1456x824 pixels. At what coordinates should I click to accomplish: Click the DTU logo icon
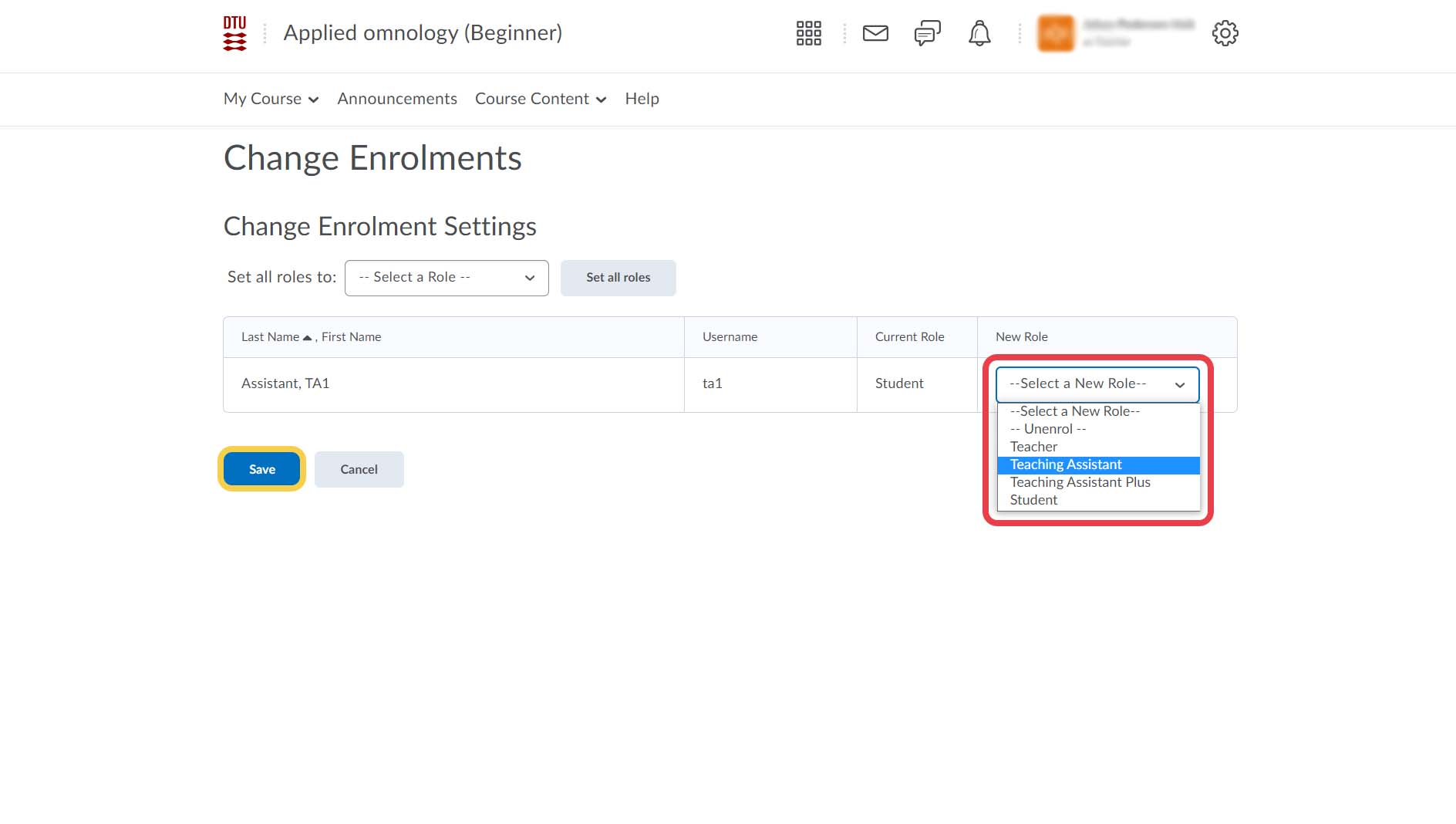(234, 34)
